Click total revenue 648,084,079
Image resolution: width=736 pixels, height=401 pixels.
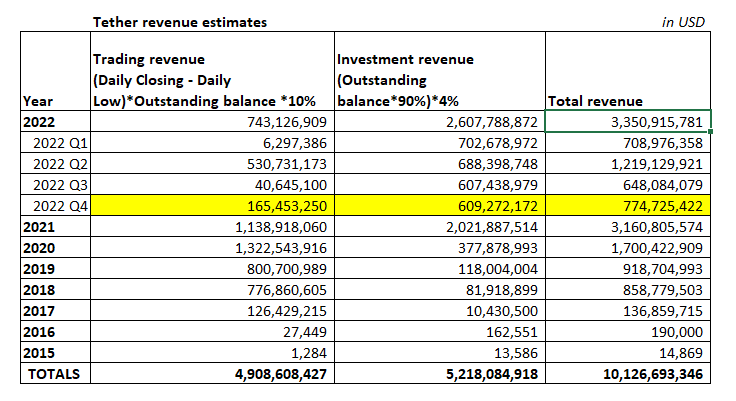(628, 185)
